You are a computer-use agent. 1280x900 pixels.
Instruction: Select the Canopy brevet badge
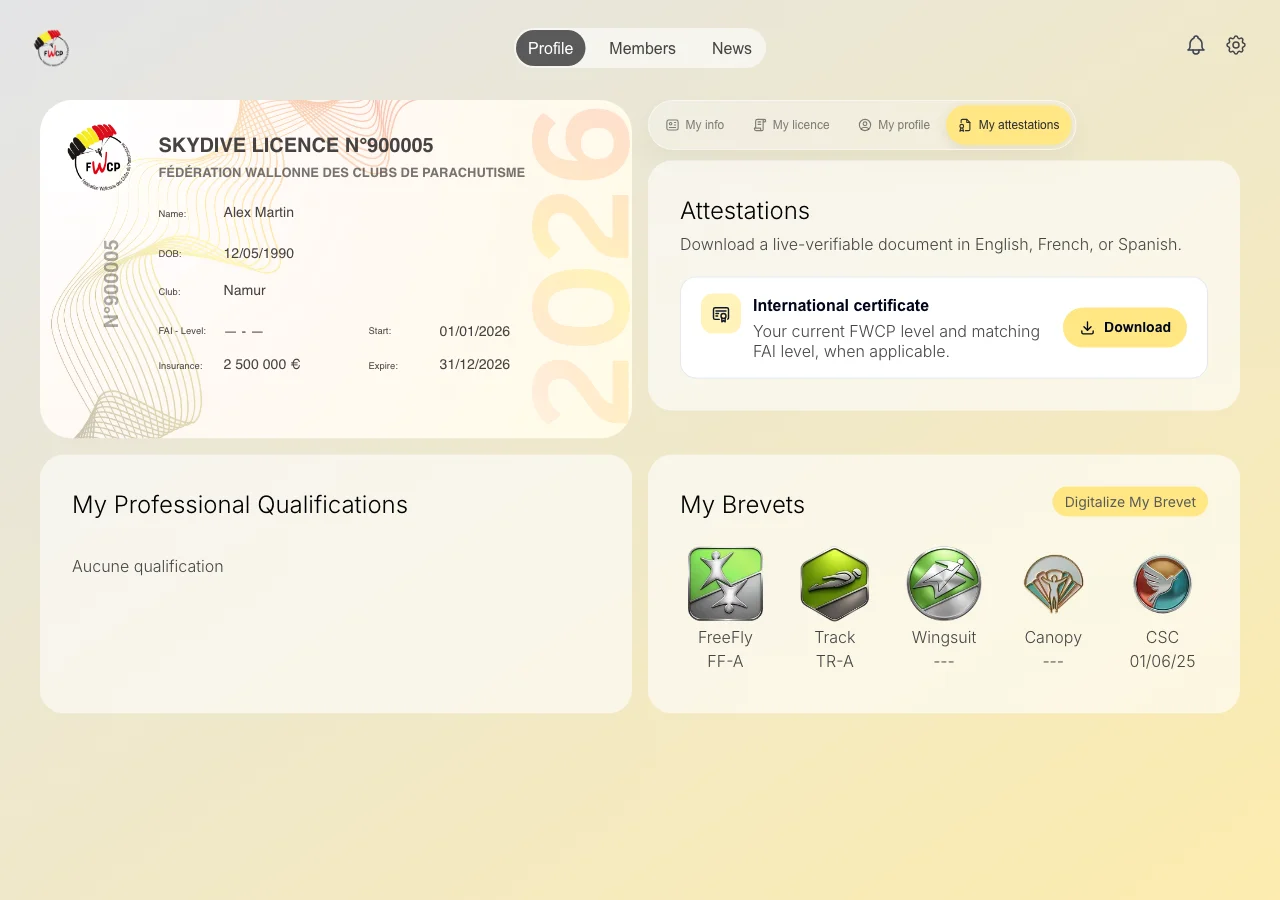coord(1053,584)
